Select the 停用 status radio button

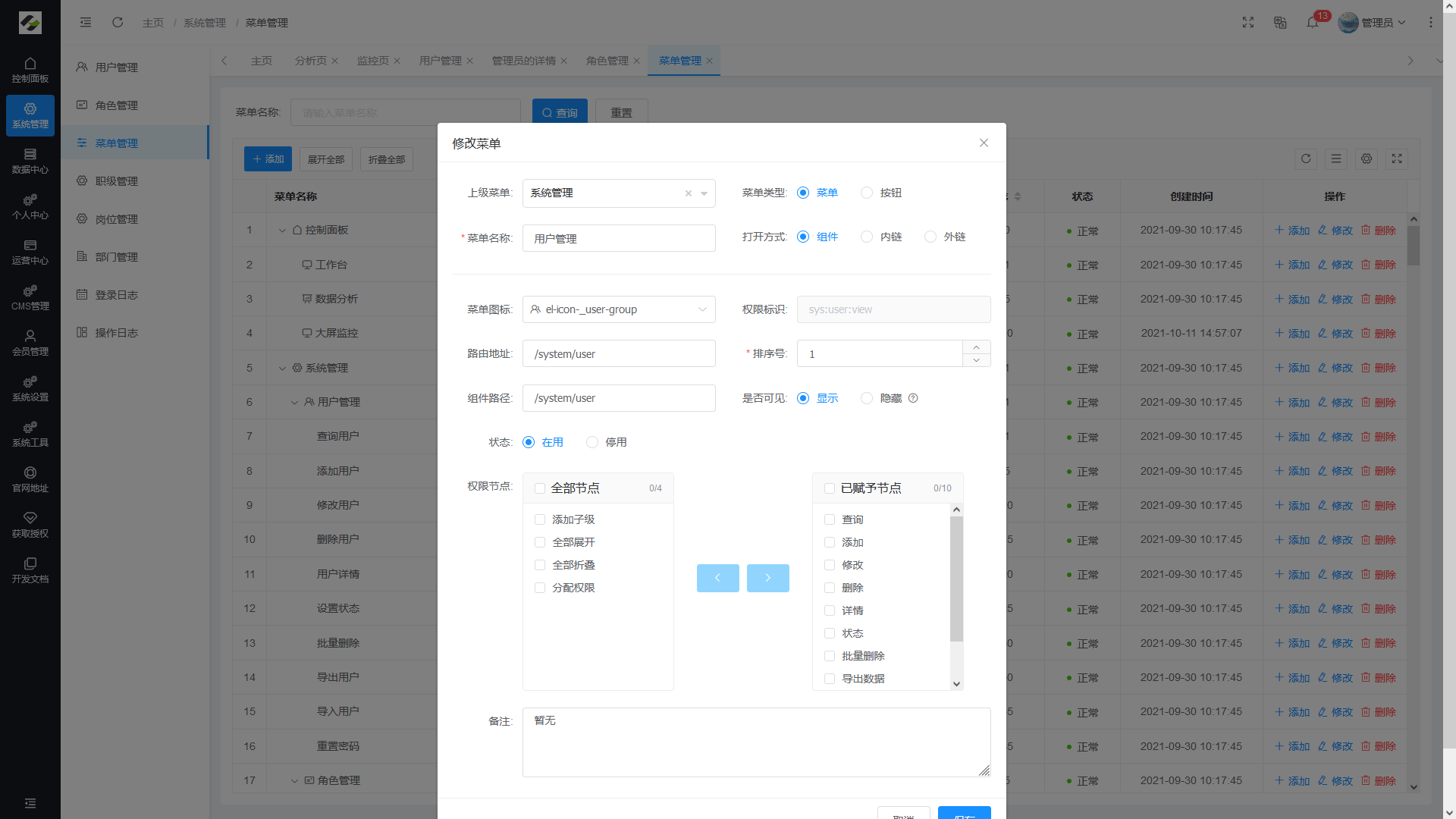[592, 442]
